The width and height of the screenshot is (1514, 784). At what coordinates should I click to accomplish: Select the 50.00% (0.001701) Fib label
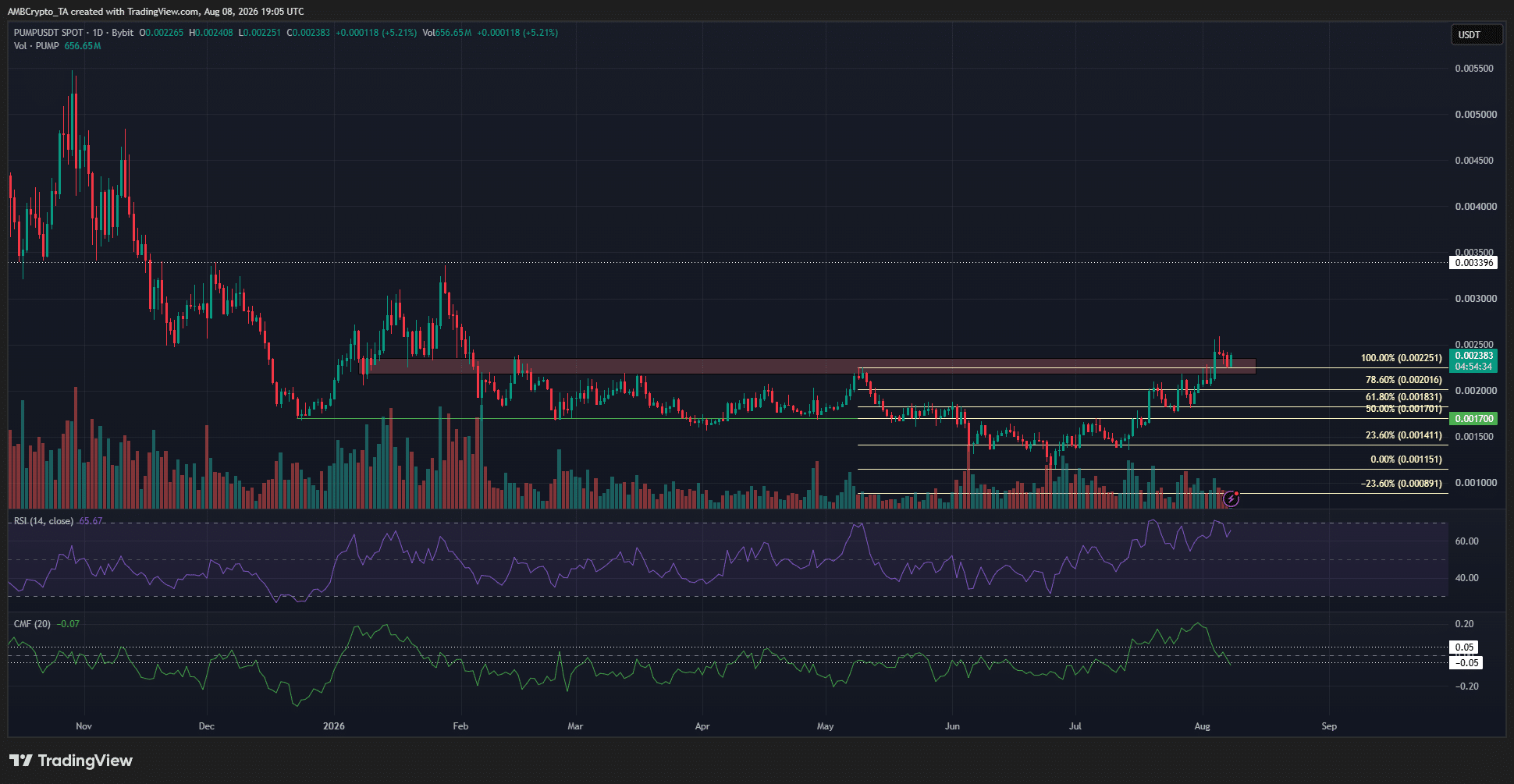tap(1404, 409)
